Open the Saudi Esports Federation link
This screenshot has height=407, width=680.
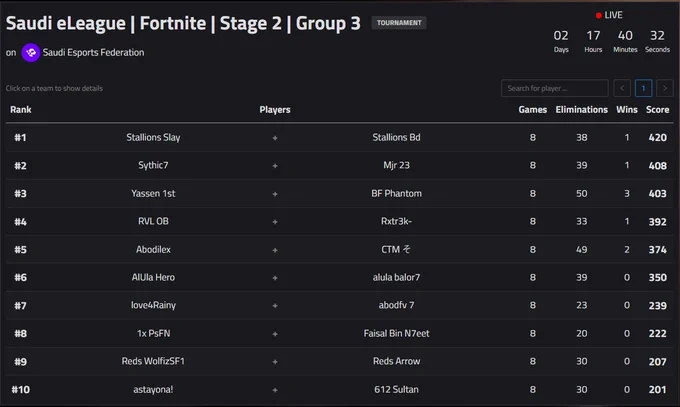click(93, 53)
